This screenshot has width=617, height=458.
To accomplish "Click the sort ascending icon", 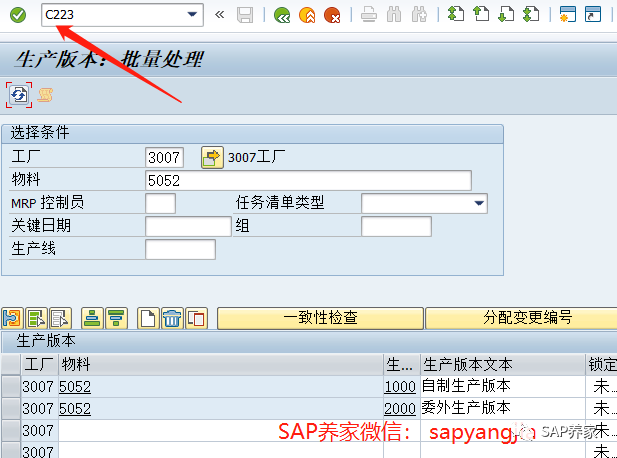I will click(x=92, y=318).
